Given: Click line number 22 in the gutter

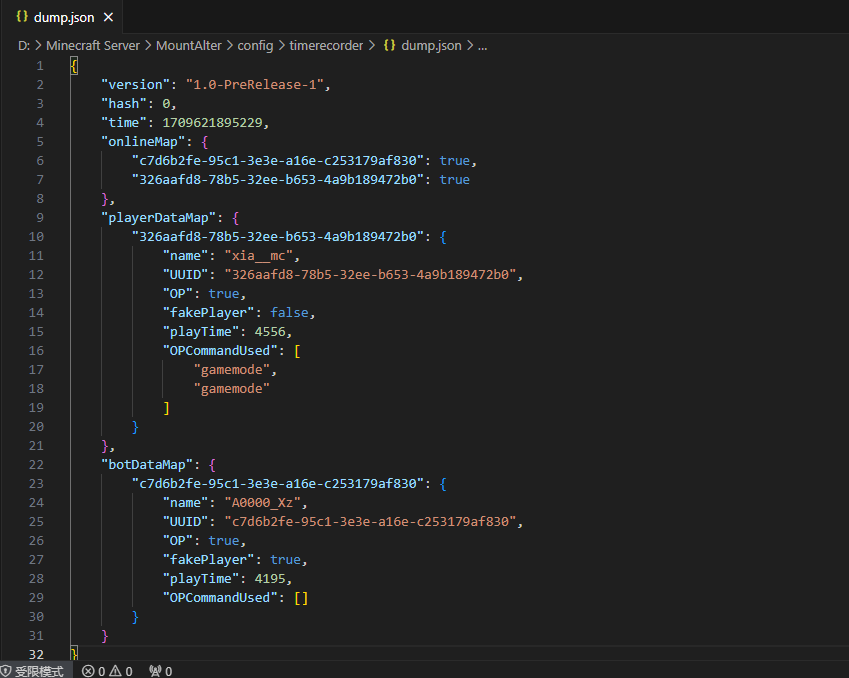Looking at the screenshot, I should (36, 465).
